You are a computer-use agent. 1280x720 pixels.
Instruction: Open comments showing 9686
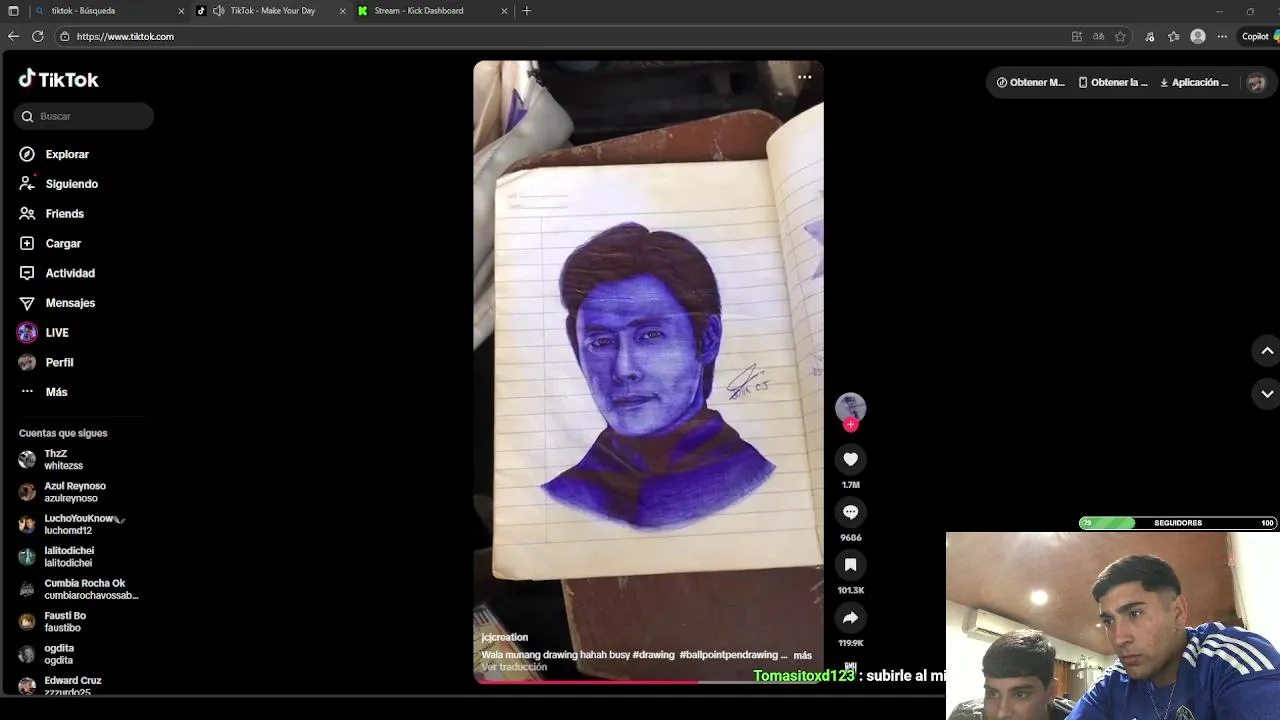[x=850, y=512]
